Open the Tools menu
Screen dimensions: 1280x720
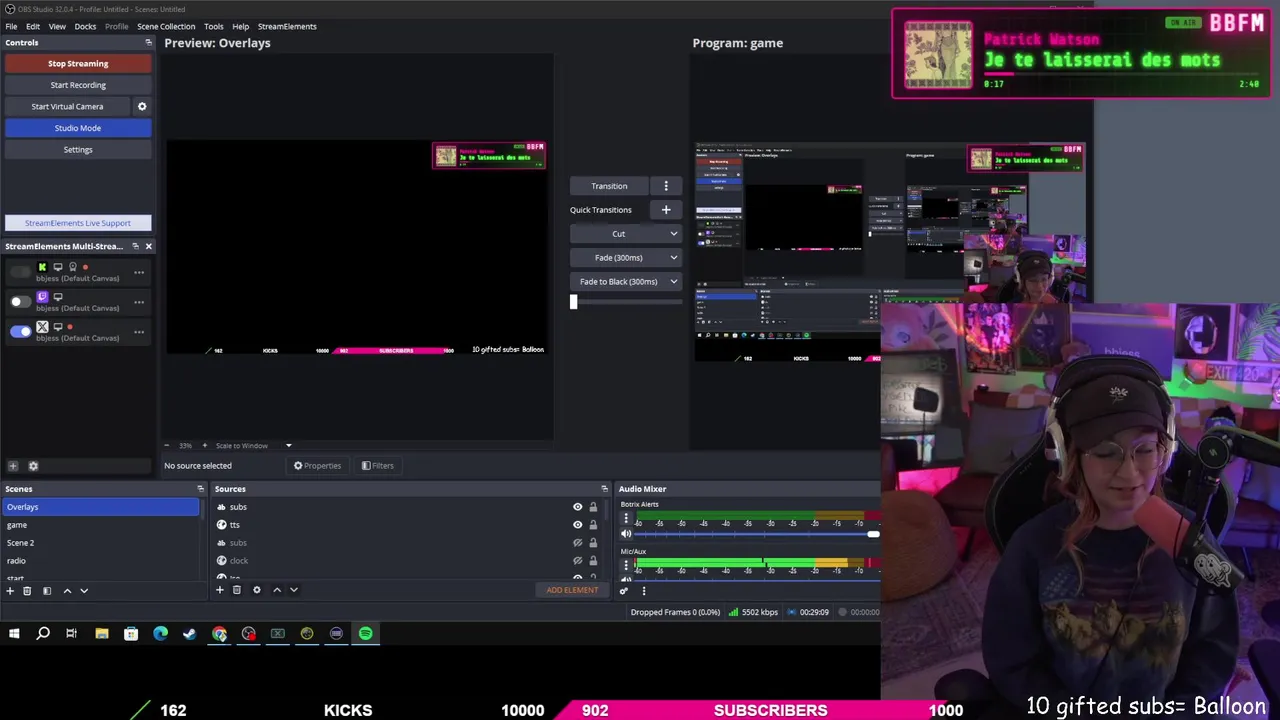(213, 26)
